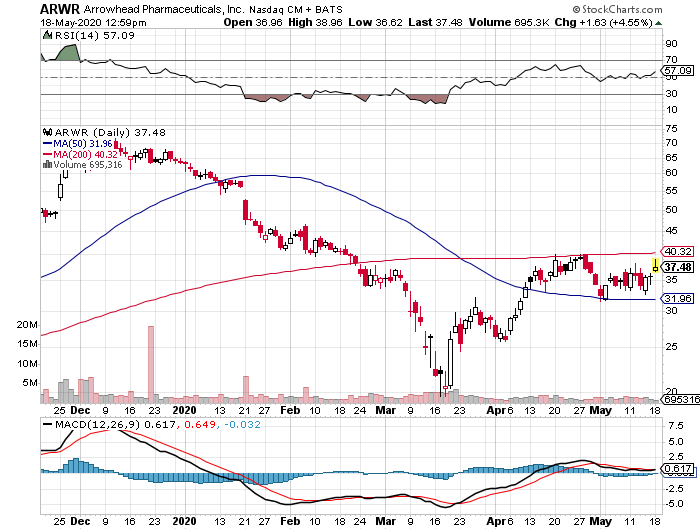Click the RSI(14) 57.09 indicator label
Screen dimensions: 700x530
95,35
